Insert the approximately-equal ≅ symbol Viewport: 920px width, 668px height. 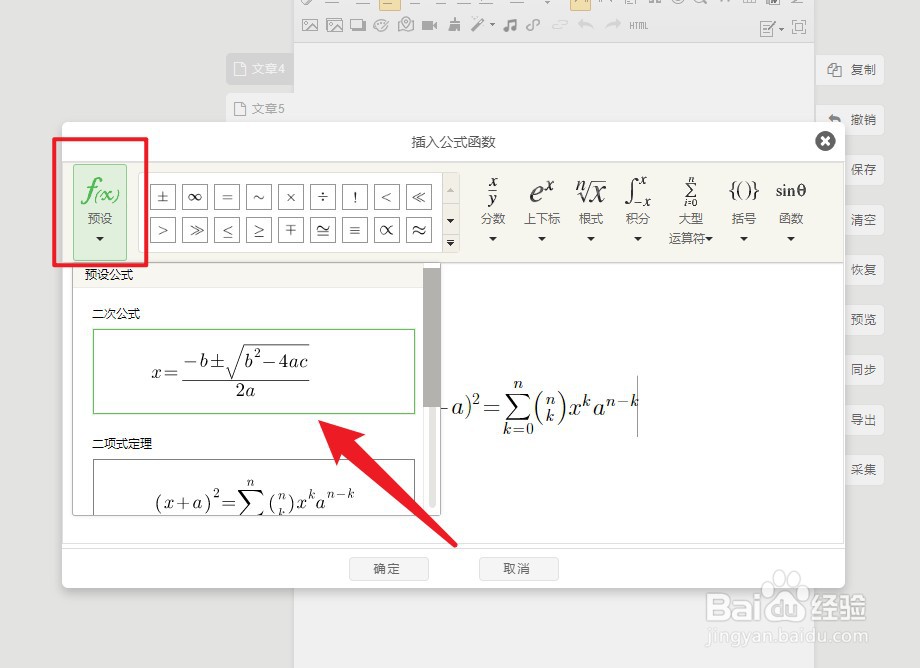point(323,230)
